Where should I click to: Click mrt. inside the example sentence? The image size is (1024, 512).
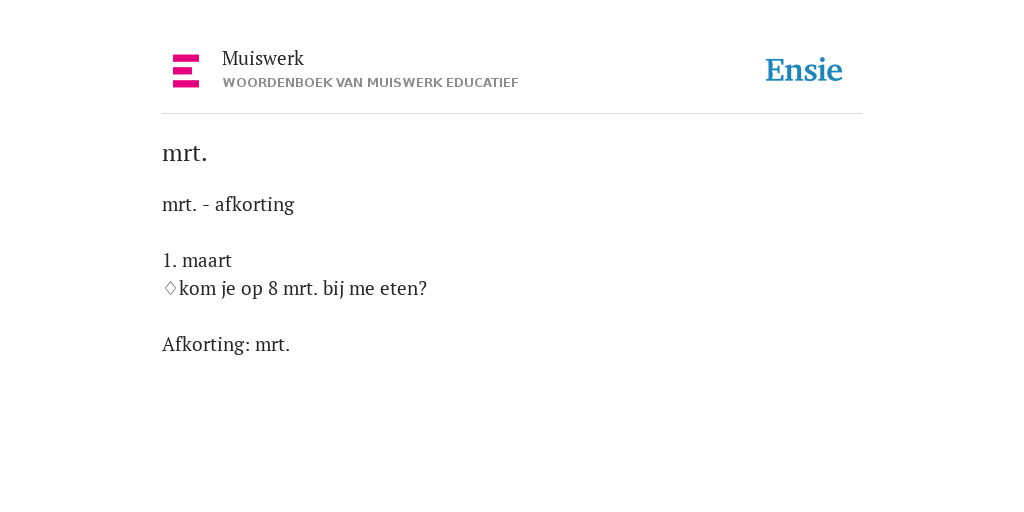[x=300, y=289]
